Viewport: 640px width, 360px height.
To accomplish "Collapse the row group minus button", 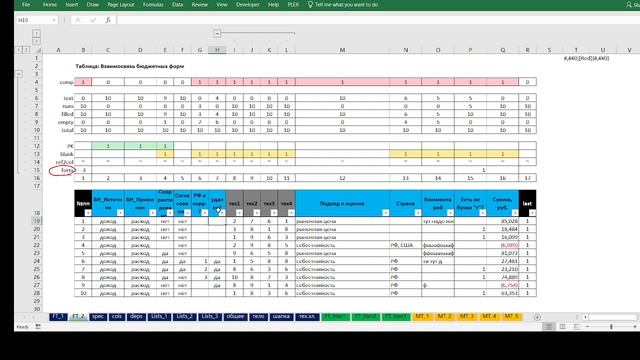I will point(19,74).
